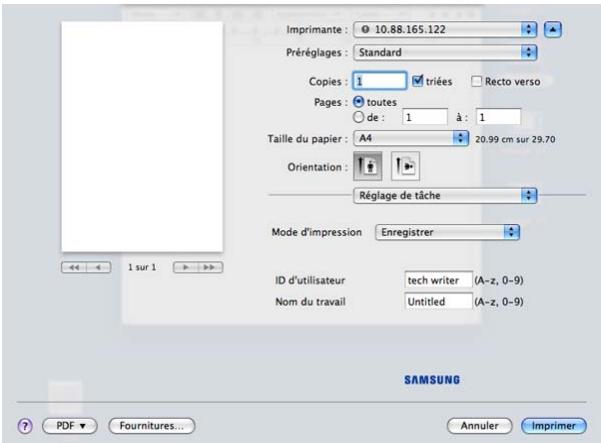The width and height of the screenshot is (601, 443).
Task: Select landscape orientation icon
Action: point(405,166)
